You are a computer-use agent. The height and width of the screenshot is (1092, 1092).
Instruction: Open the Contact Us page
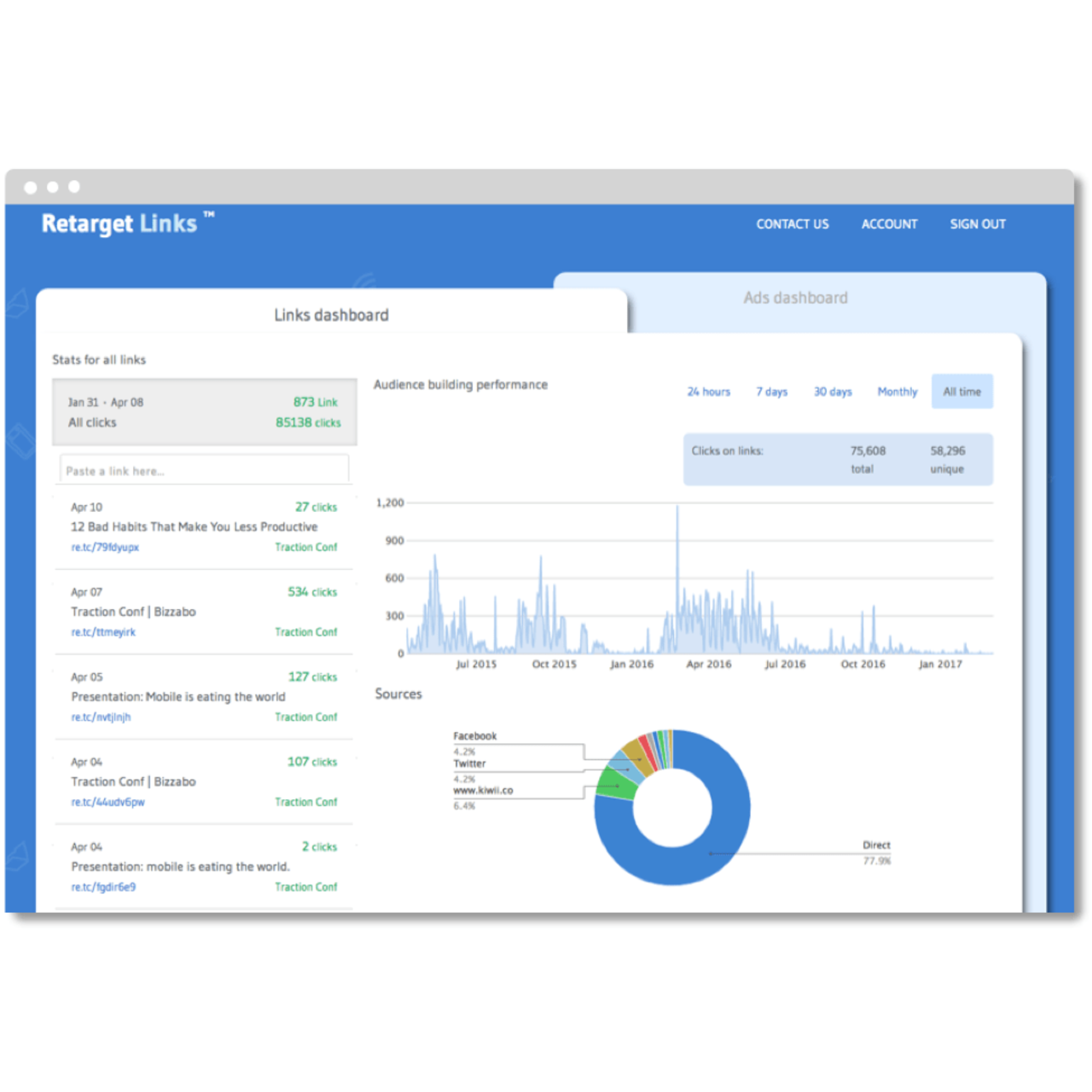pos(792,224)
